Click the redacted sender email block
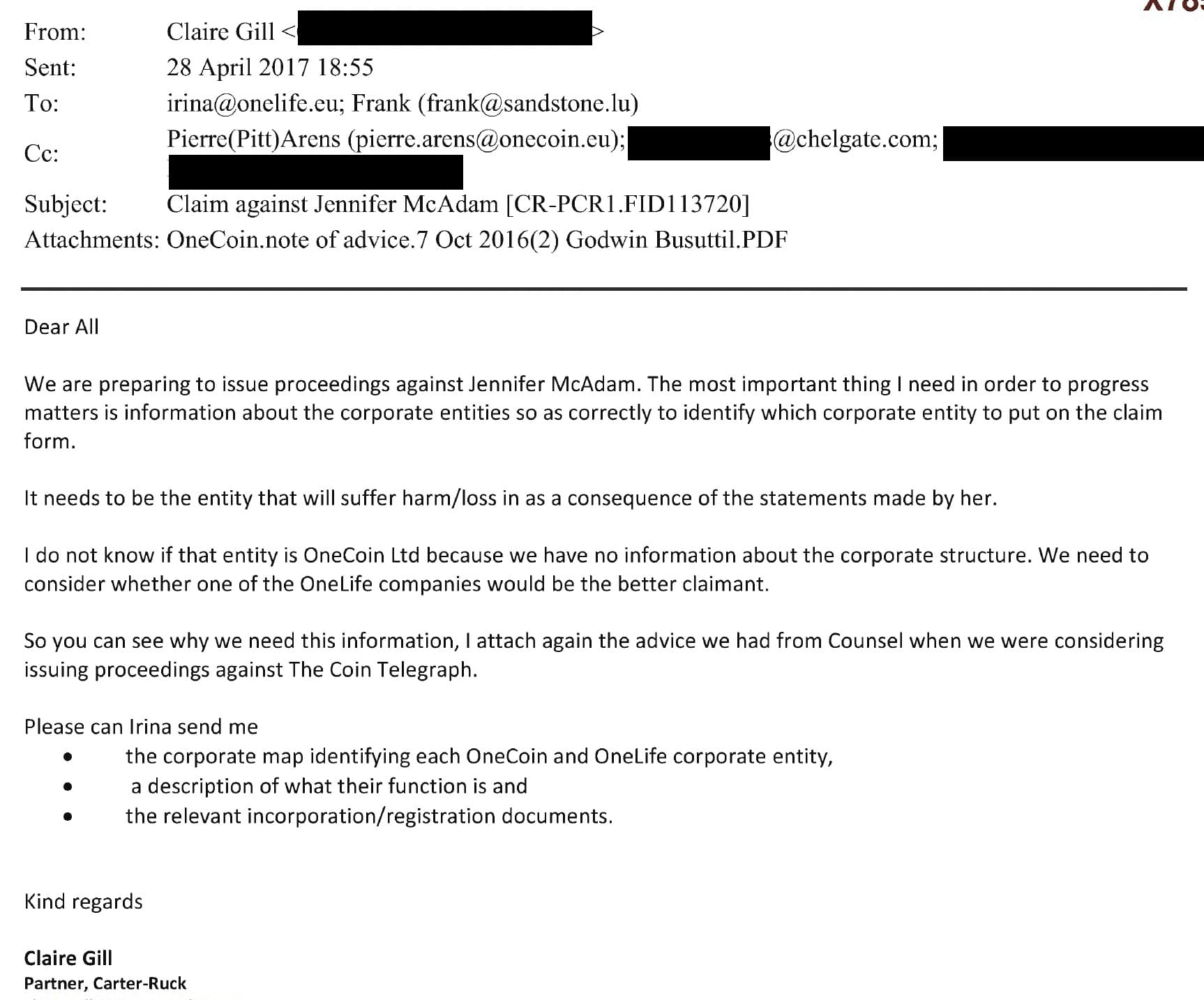The width and height of the screenshot is (1204, 1000). pos(444,29)
